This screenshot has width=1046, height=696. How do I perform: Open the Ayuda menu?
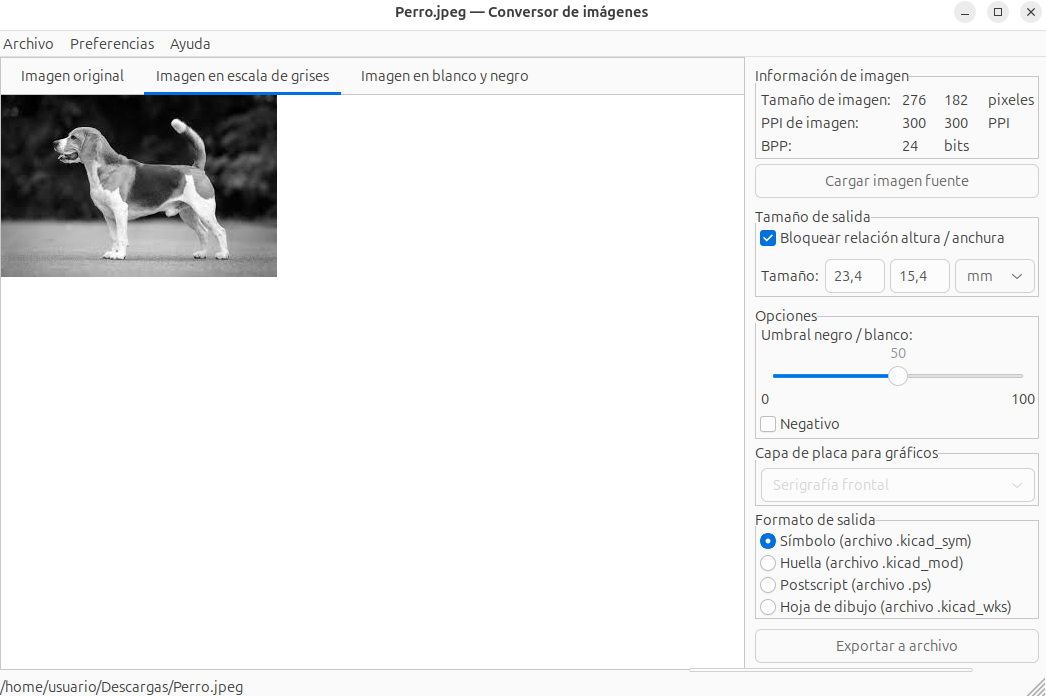pos(190,44)
